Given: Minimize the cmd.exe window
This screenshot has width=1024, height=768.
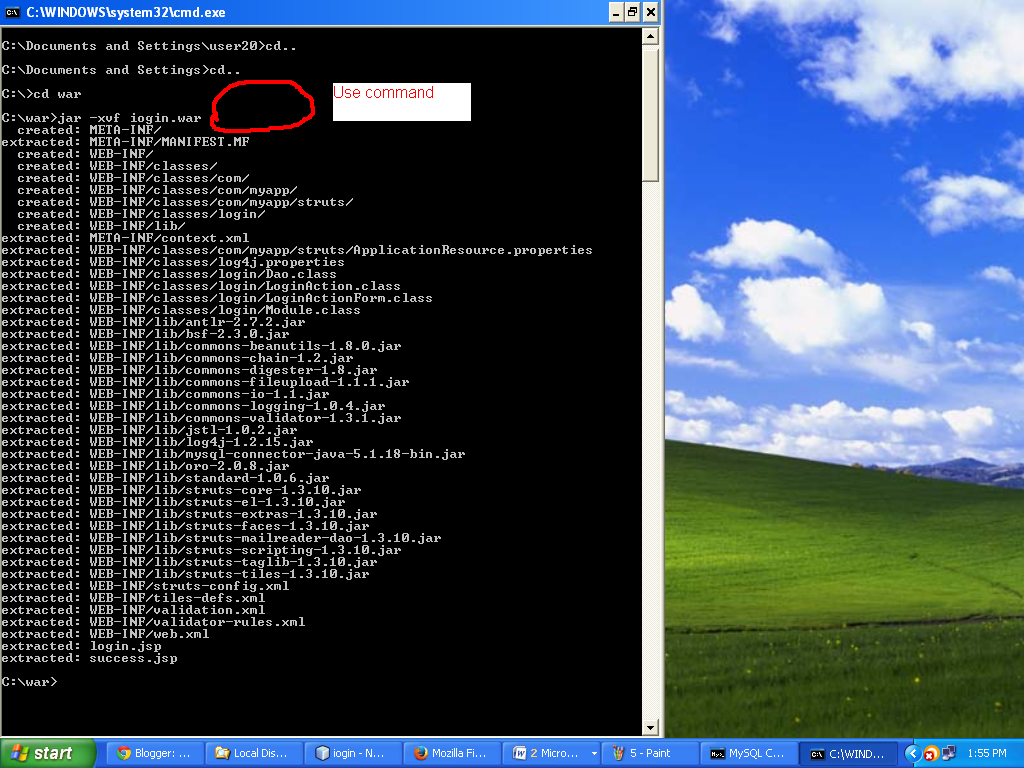Looking at the screenshot, I should (x=616, y=12).
